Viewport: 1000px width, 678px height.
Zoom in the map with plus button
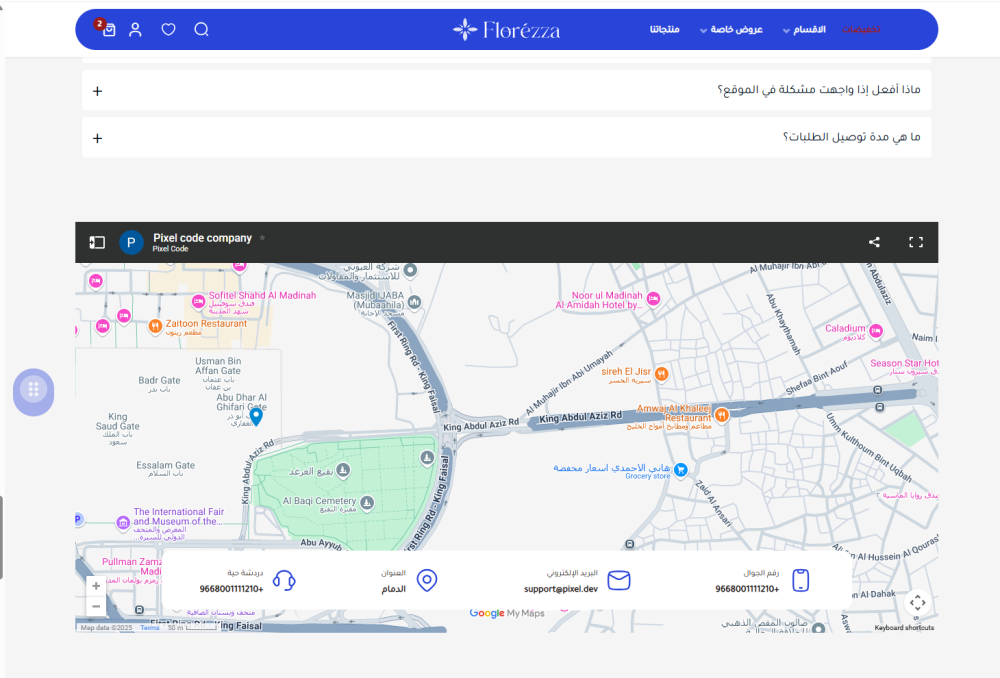coord(96,586)
